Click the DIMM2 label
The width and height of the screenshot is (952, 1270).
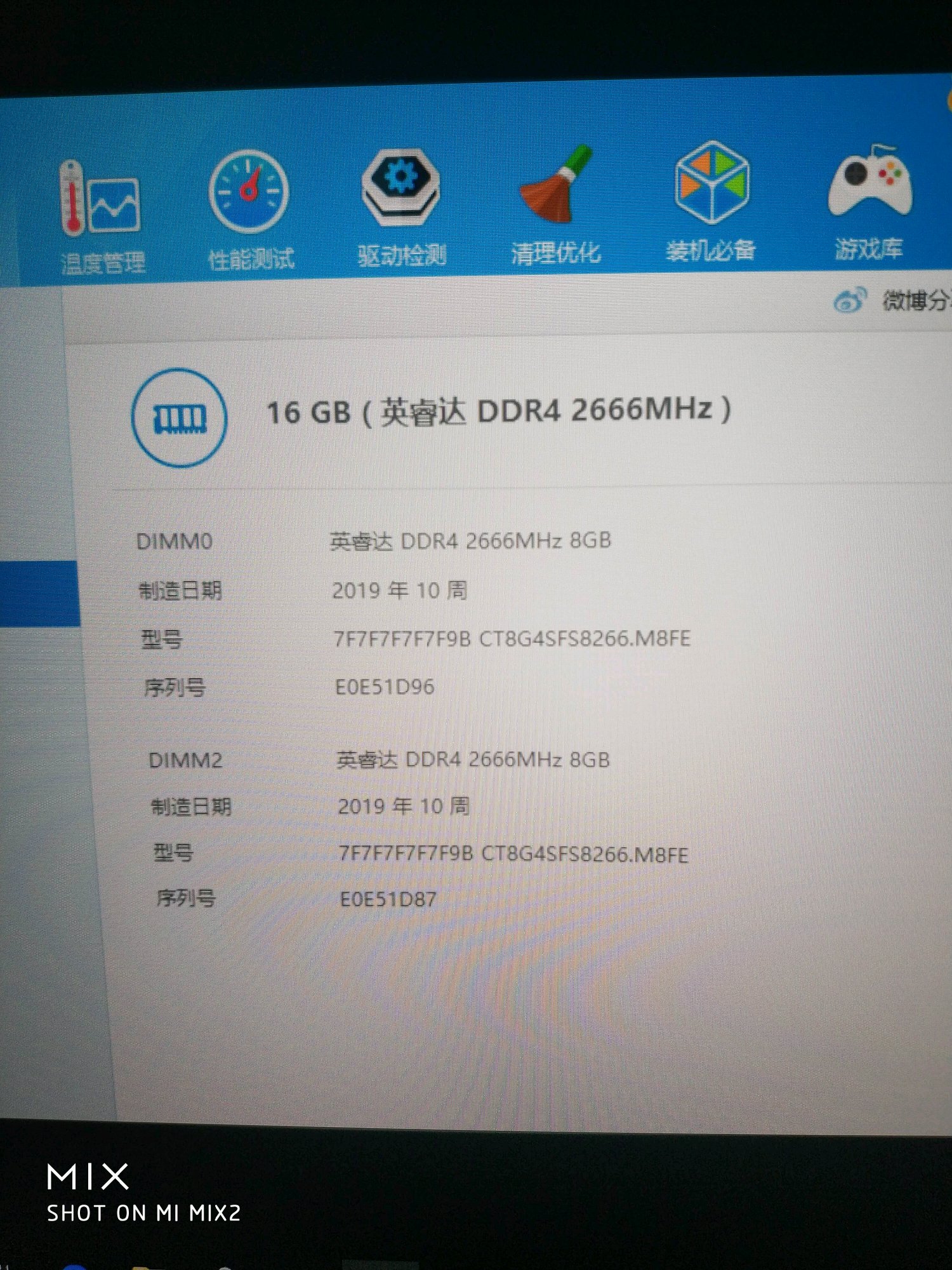click(x=185, y=760)
